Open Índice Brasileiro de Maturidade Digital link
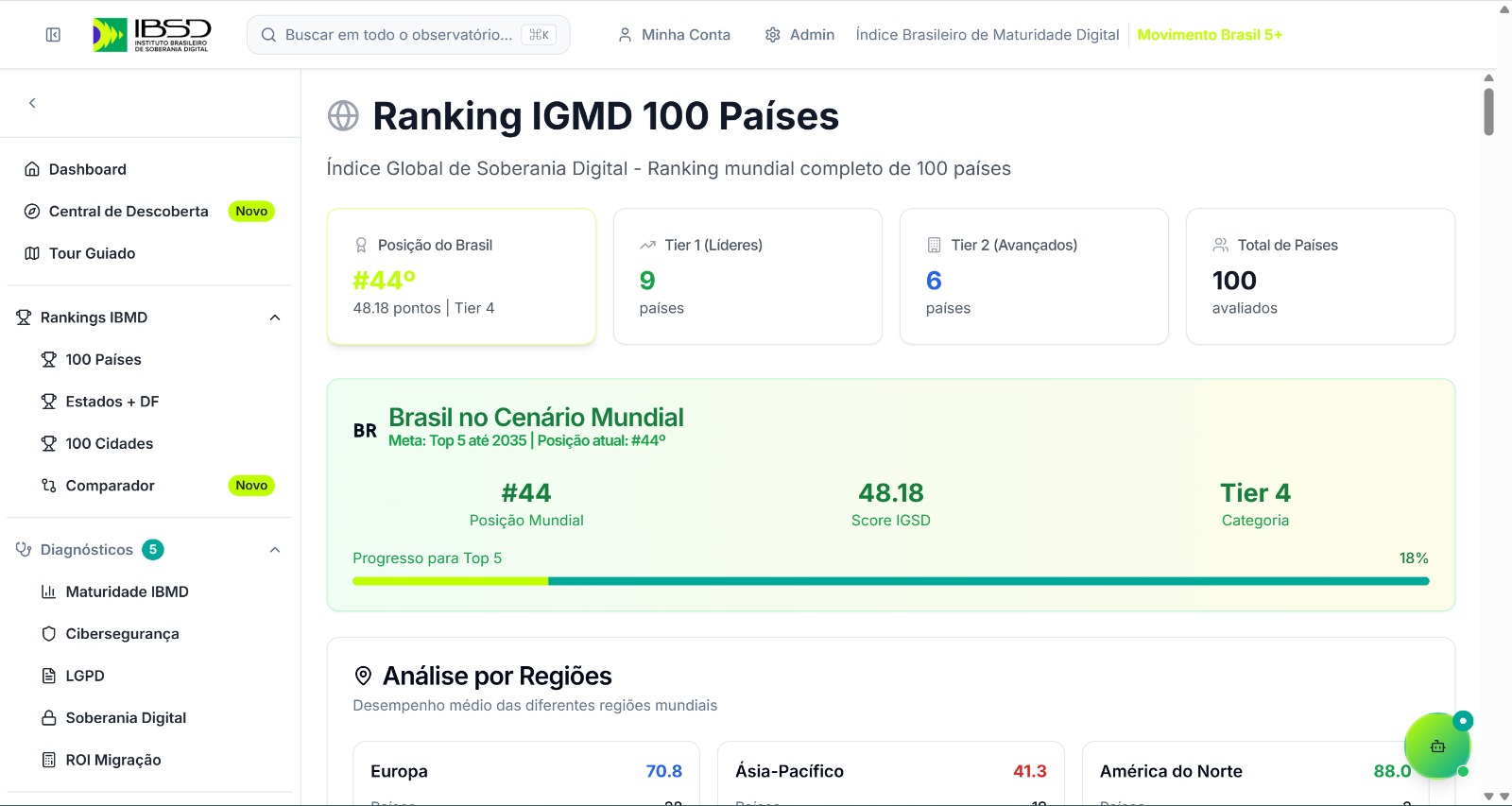1512x806 pixels. pyautogui.click(x=987, y=35)
